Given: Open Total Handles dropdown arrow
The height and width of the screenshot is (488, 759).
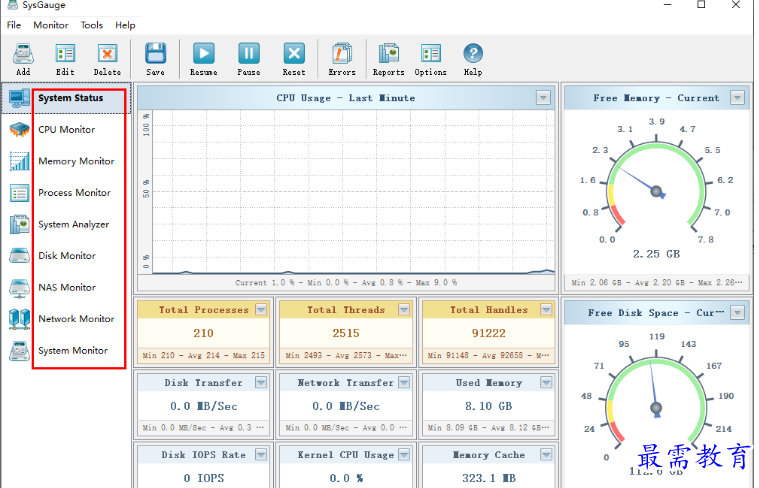Looking at the screenshot, I should point(546,309).
